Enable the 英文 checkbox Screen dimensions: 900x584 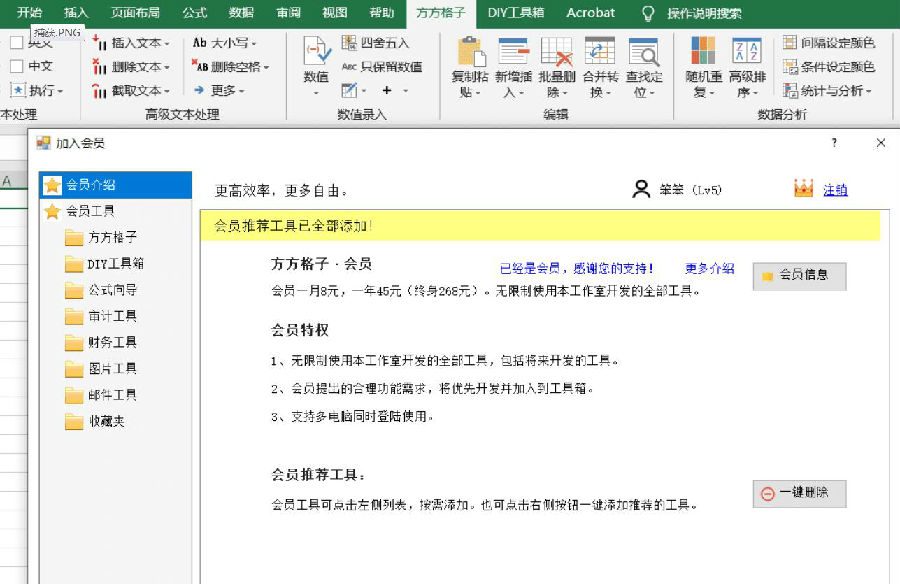coord(18,42)
